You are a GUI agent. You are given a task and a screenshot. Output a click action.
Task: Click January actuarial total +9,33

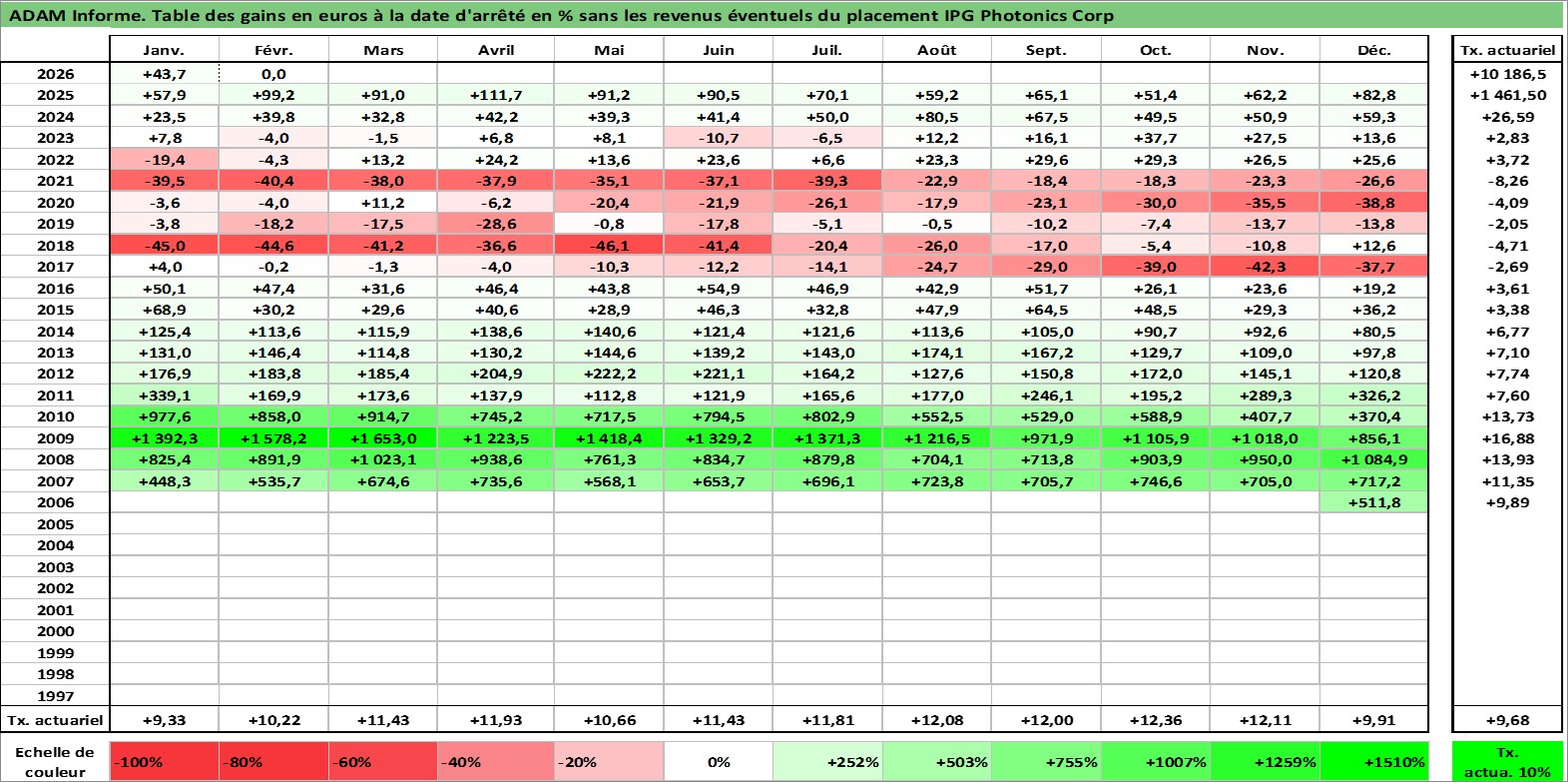[x=164, y=720]
